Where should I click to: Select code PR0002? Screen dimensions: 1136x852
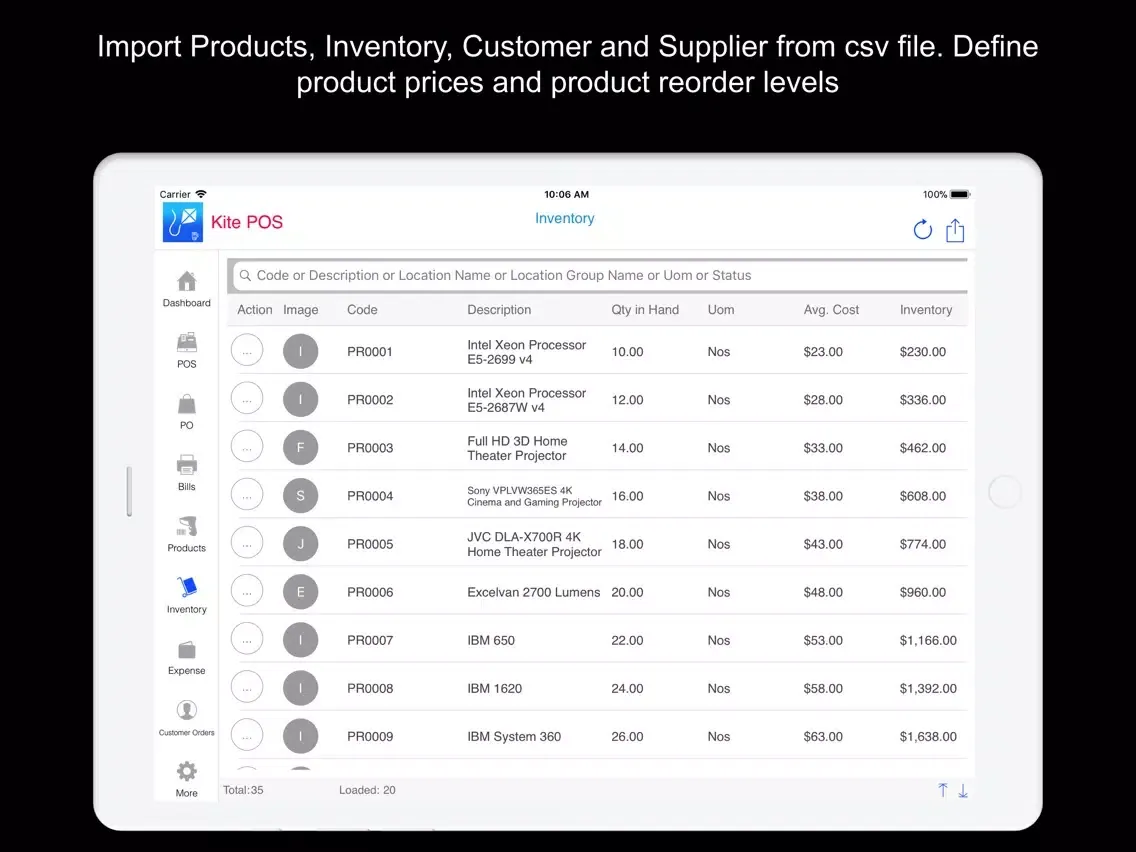coord(370,400)
